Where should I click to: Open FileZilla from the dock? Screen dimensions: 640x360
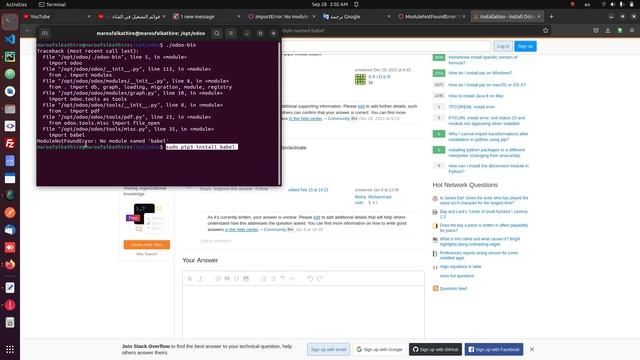pos(10,143)
